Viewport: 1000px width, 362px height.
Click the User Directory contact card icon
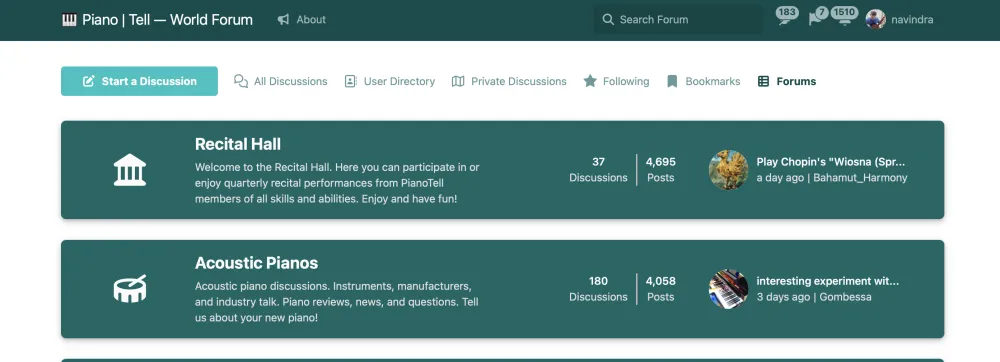tap(350, 81)
